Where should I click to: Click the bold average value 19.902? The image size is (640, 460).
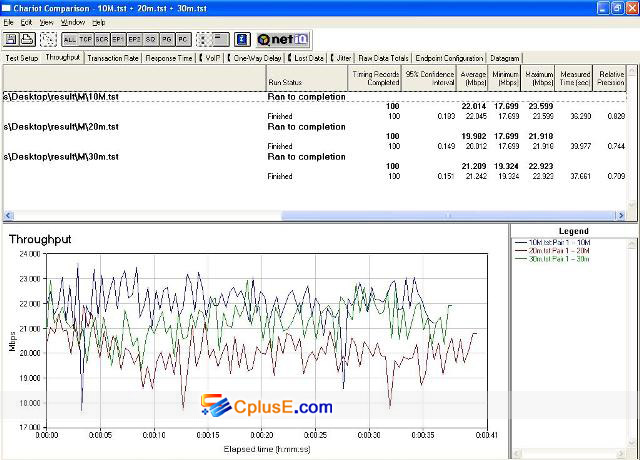tap(473, 136)
